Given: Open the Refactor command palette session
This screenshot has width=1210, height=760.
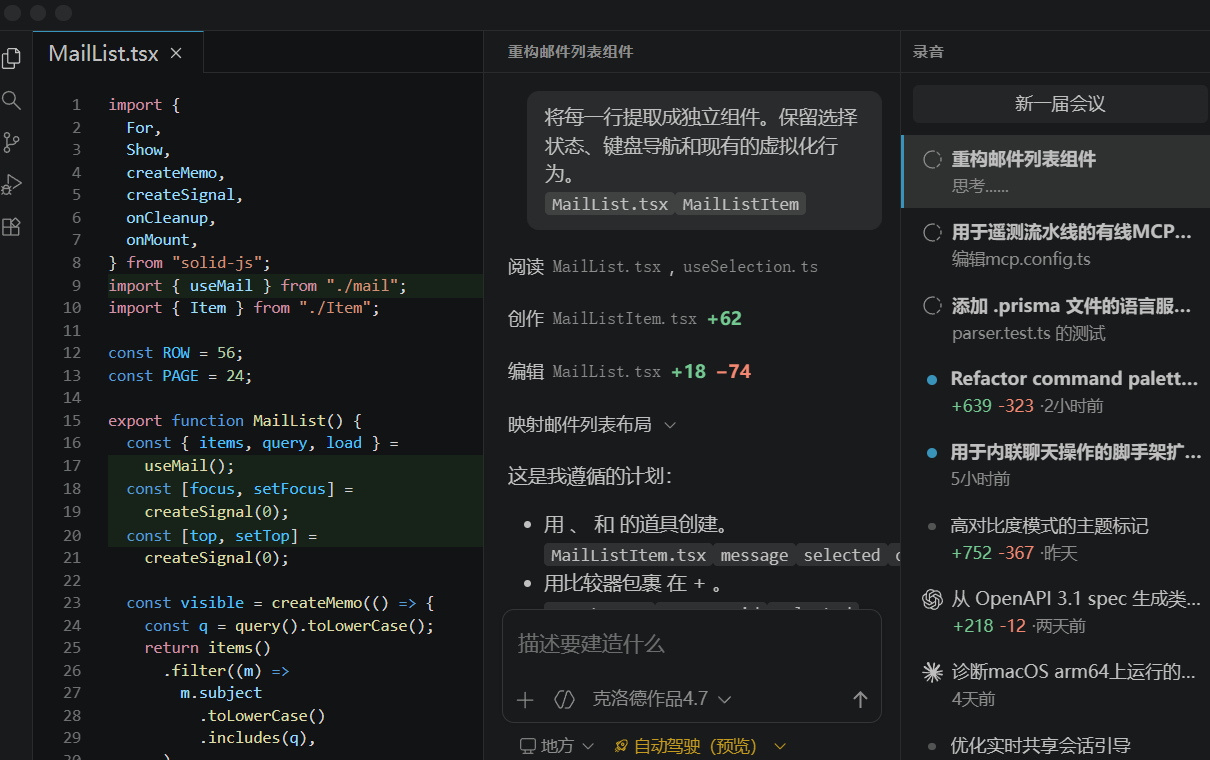Looking at the screenshot, I should 1056,391.
